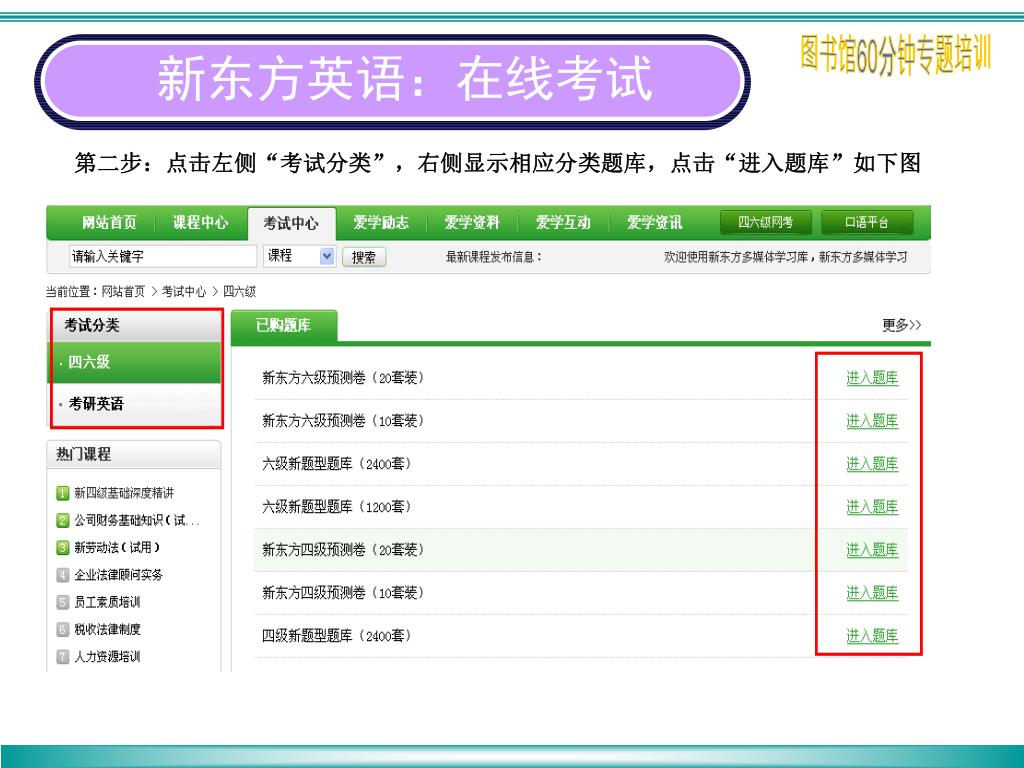Click the 新东方六级预测卷（10套装） title text
This screenshot has width=1024, height=768.
click(344, 421)
